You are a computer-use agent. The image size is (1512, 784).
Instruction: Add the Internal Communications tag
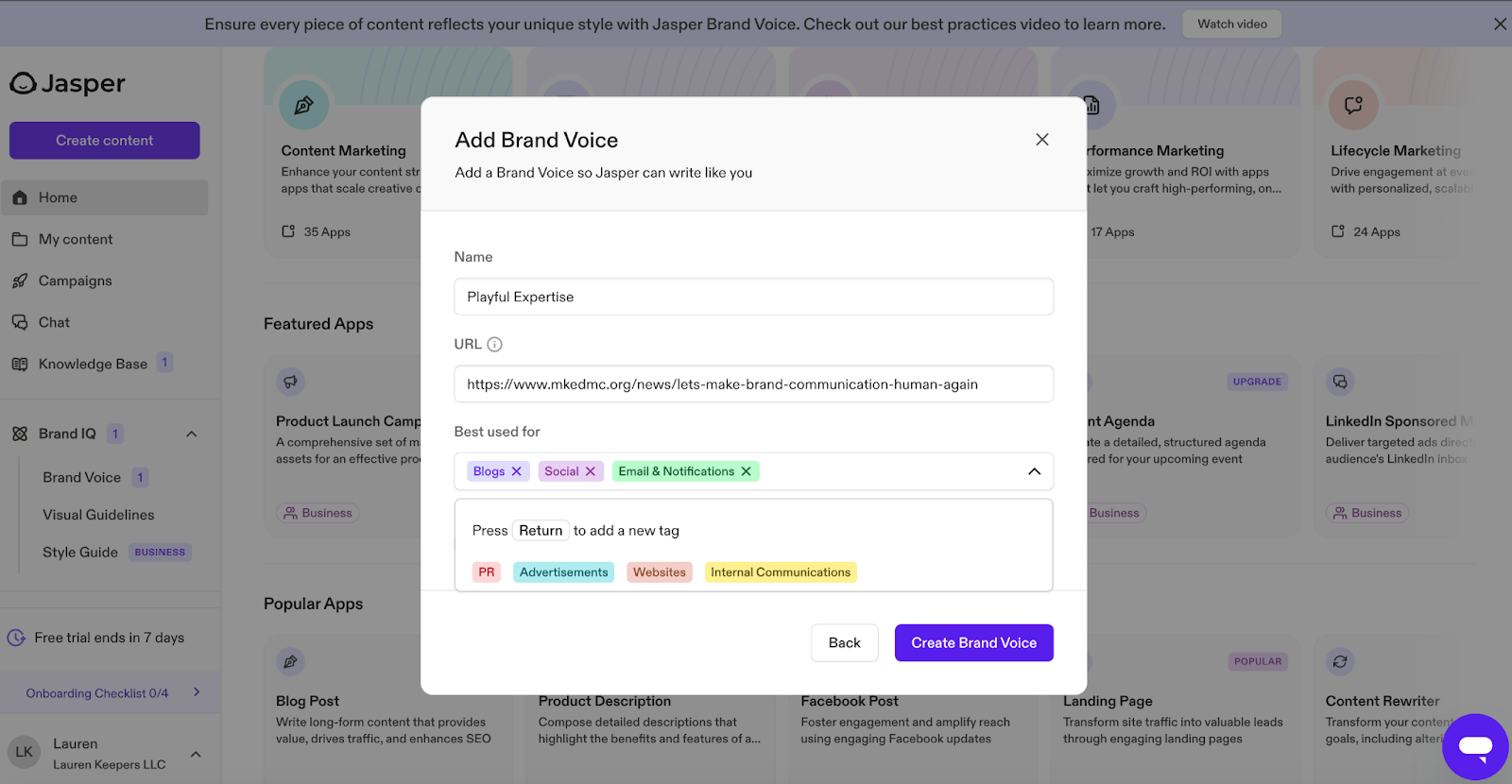(x=781, y=572)
